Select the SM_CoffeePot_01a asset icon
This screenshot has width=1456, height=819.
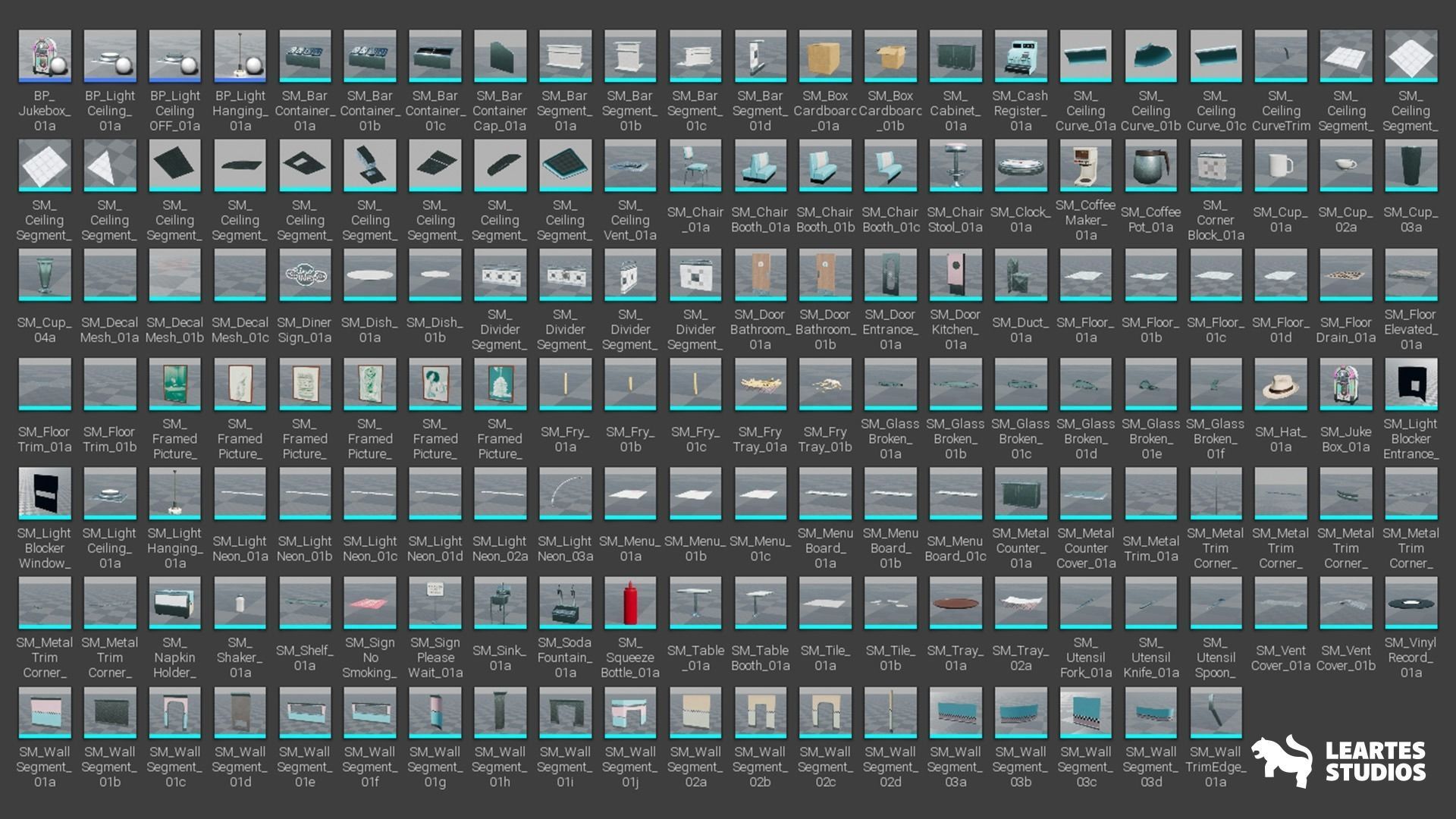click(1151, 165)
